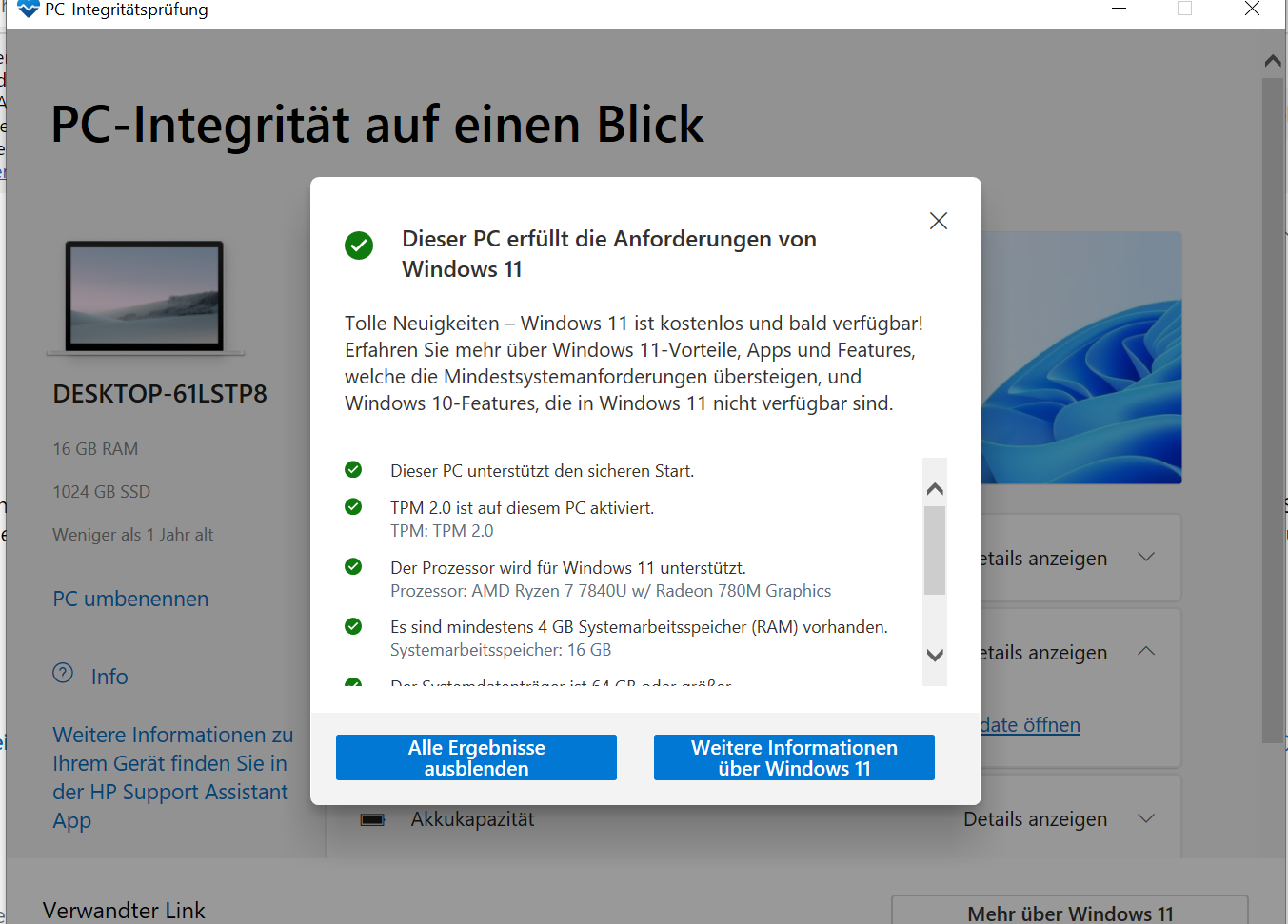Click the results list scrollbar thumb
1288x924 pixels.
(935, 550)
